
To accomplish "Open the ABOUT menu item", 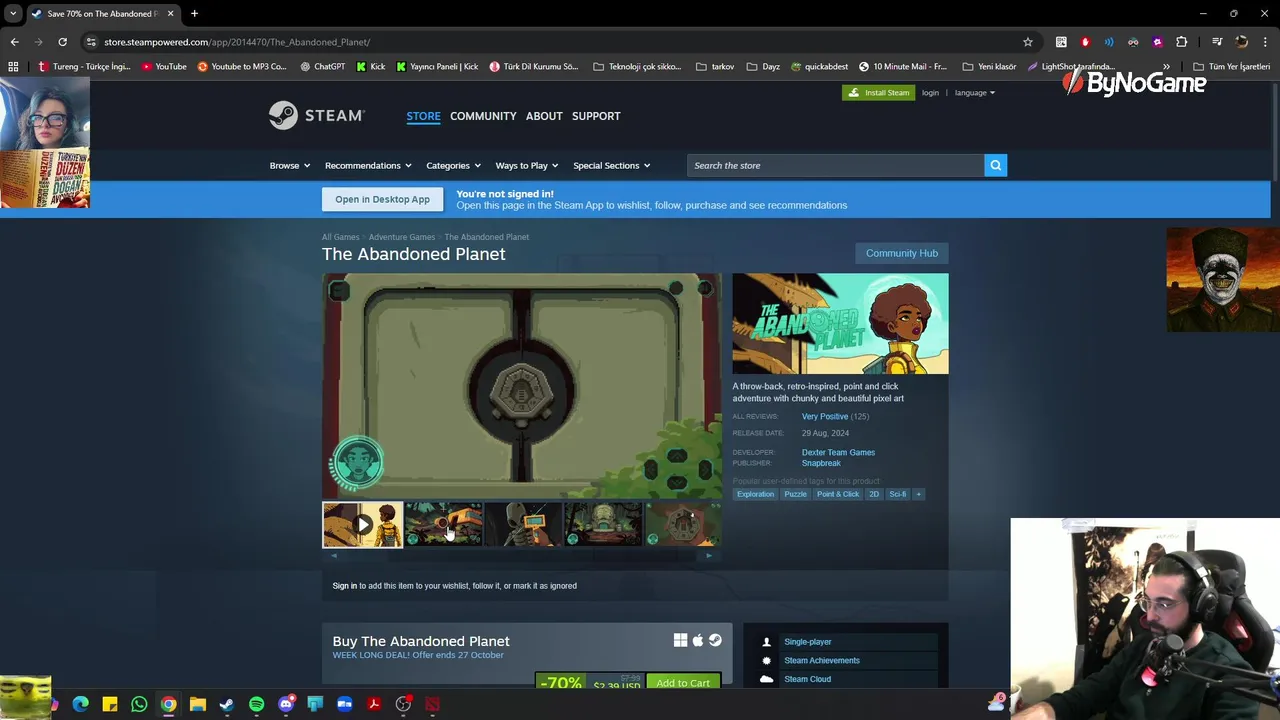I will [x=544, y=116].
